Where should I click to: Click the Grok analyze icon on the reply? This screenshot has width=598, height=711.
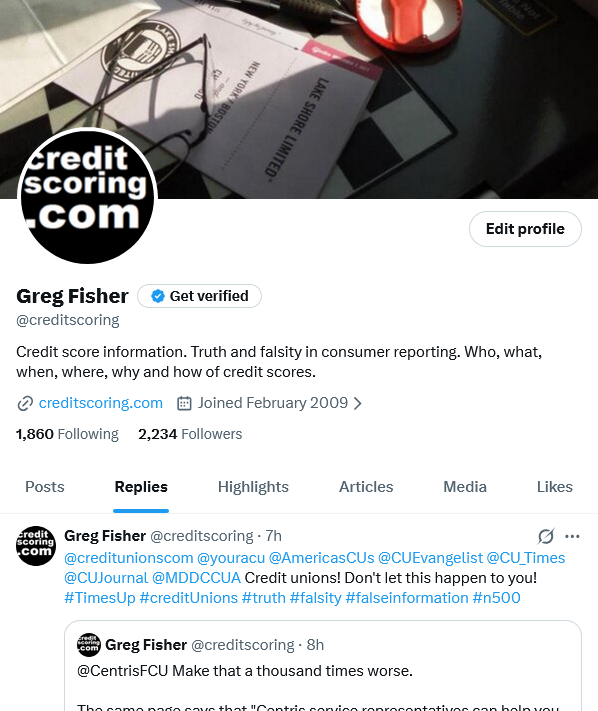coord(545,536)
